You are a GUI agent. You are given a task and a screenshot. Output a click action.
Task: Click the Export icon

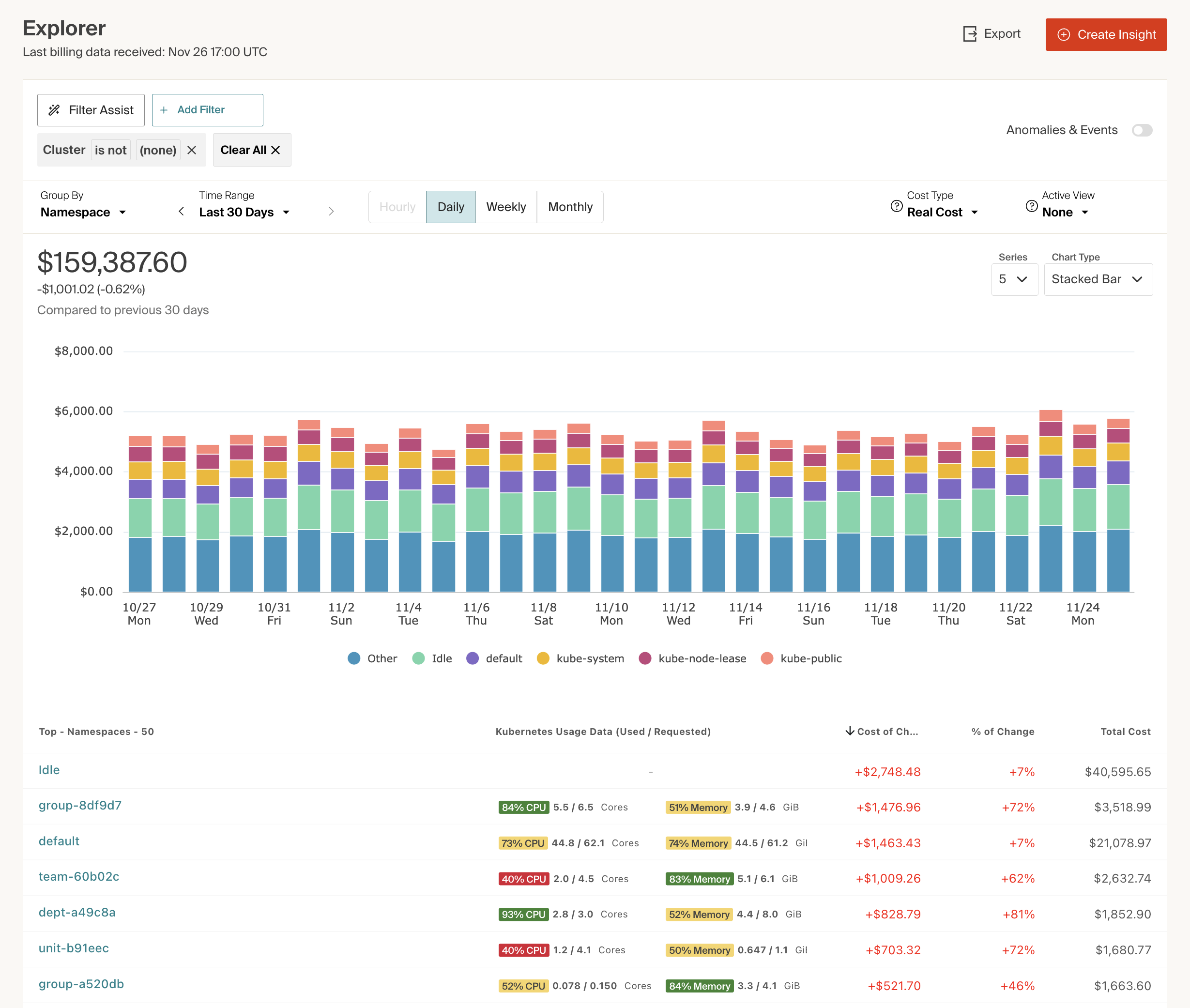click(970, 34)
